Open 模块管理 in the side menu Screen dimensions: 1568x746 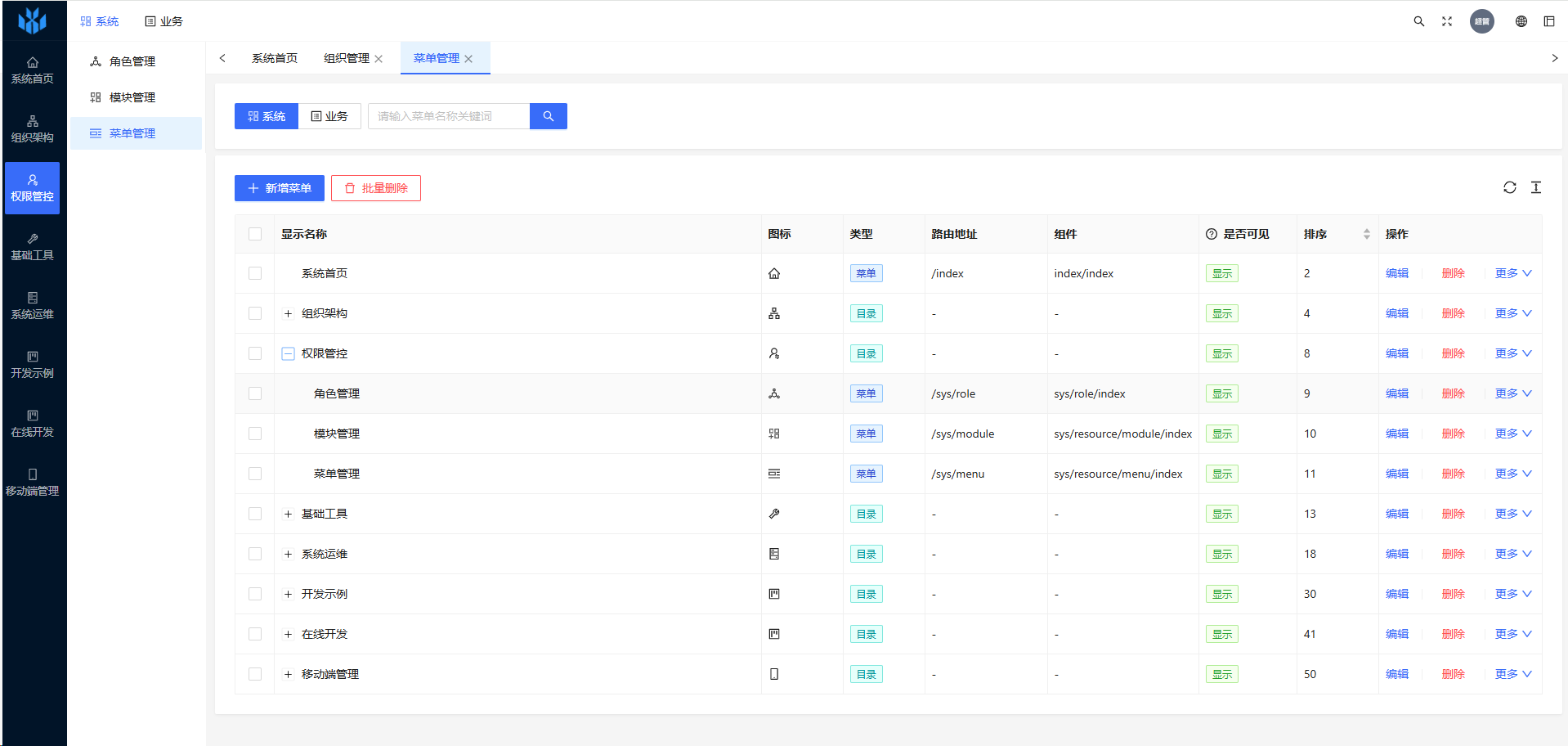(132, 97)
